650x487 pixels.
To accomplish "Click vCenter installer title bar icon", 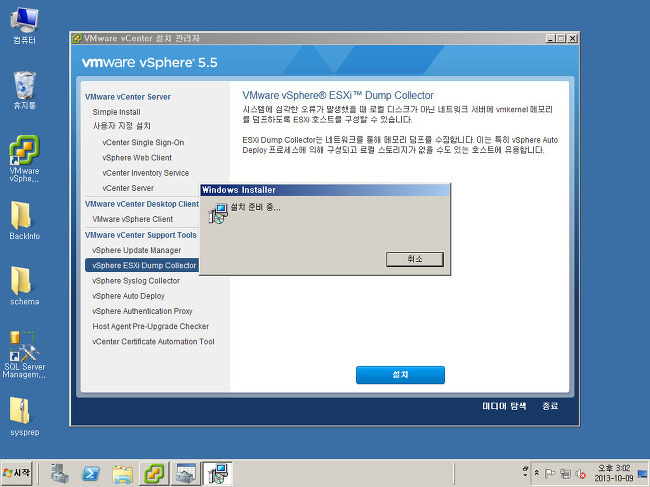I will (76, 39).
